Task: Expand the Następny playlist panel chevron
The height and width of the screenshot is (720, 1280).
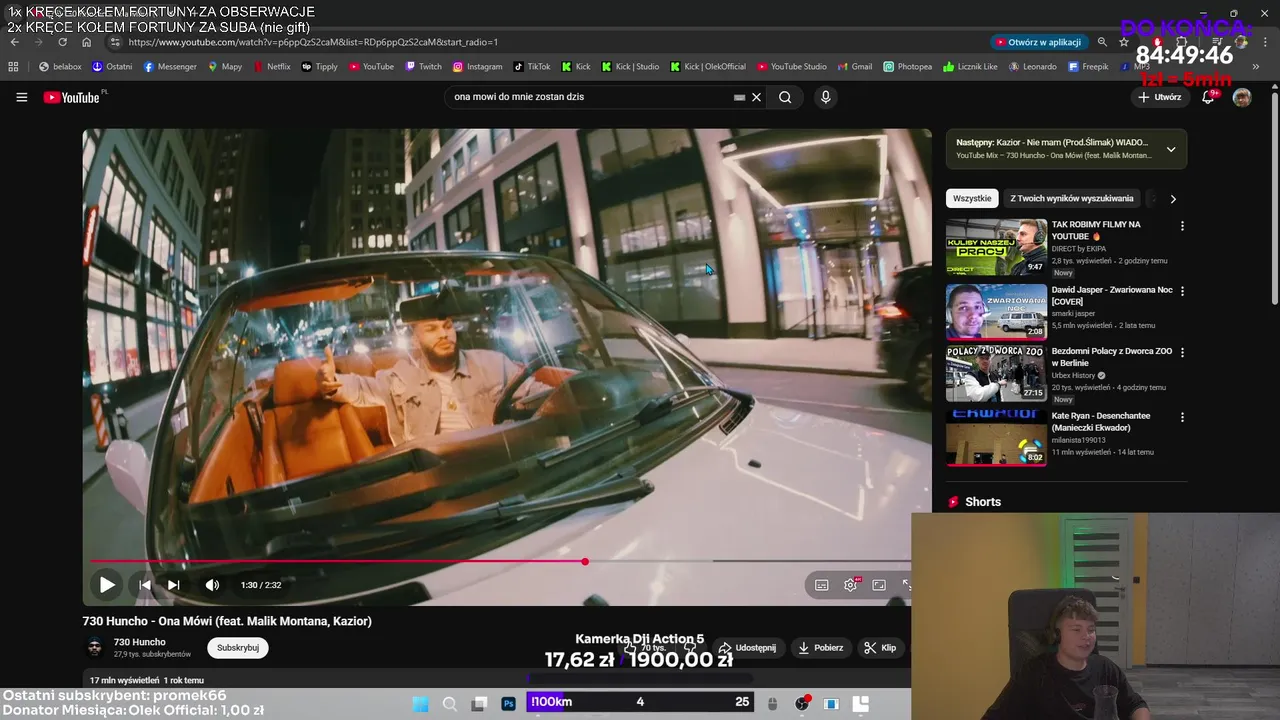Action: click(1171, 149)
